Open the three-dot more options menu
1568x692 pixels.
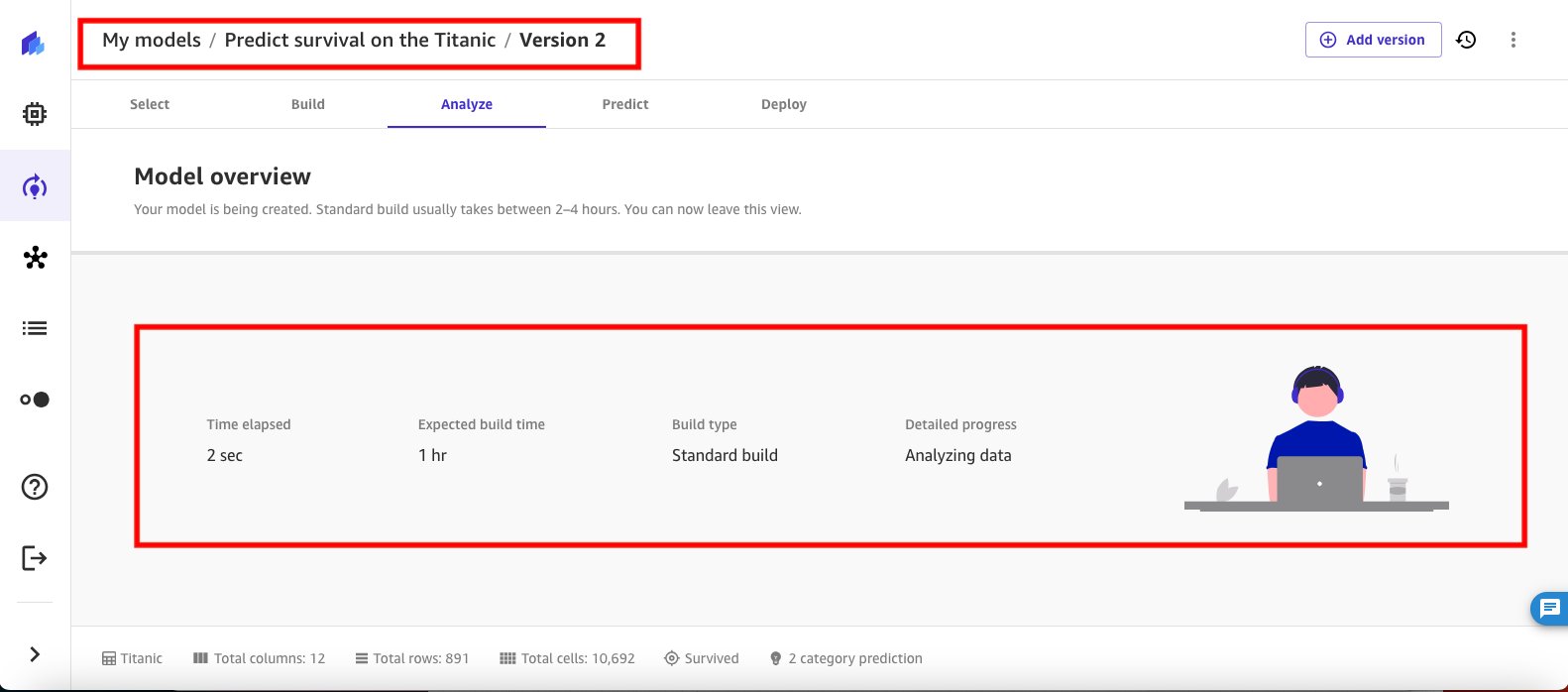pyautogui.click(x=1513, y=40)
